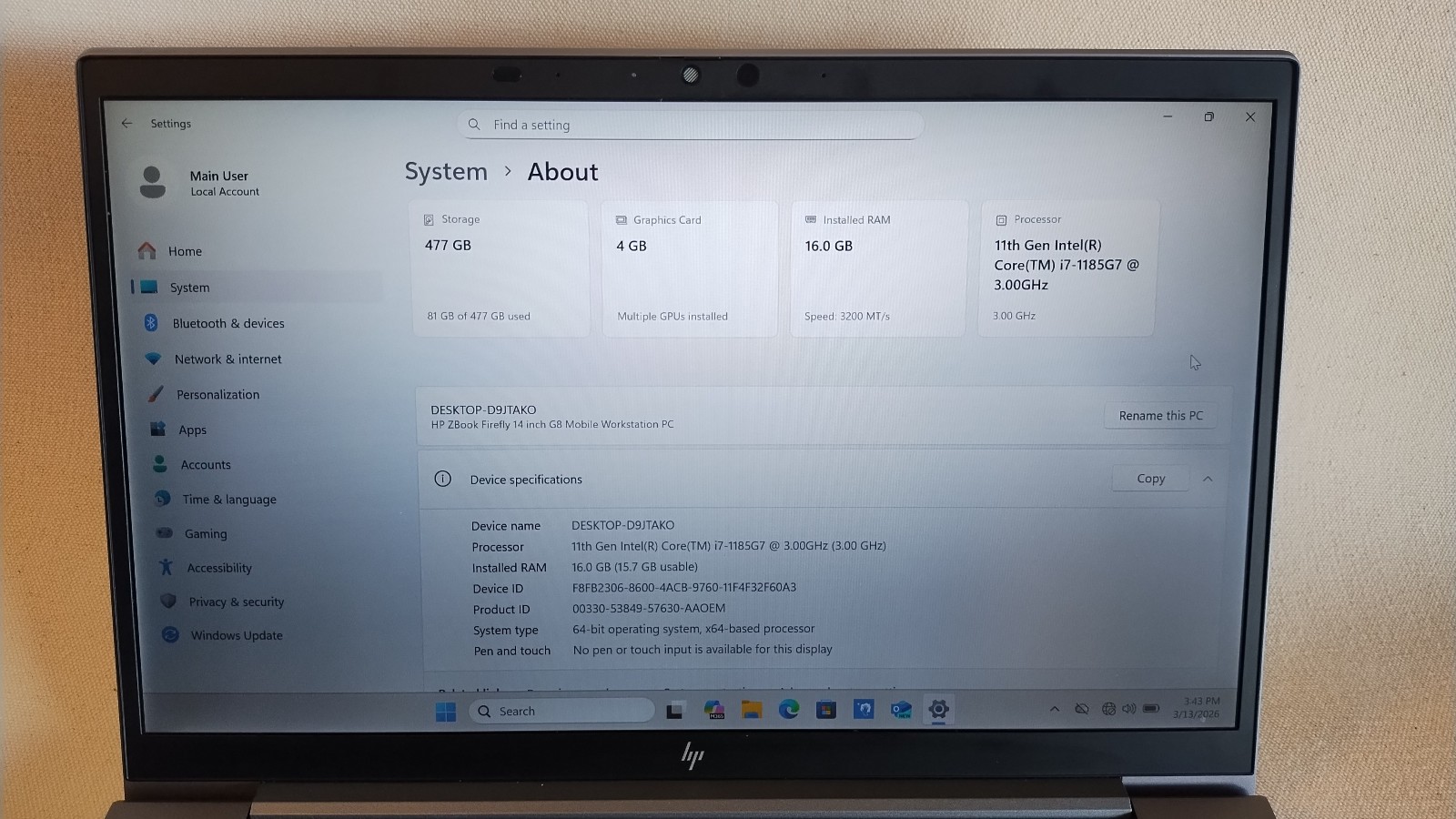Click the Privacy & security shield icon
The height and width of the screenshot is (819, 1456).
(168, 601)
